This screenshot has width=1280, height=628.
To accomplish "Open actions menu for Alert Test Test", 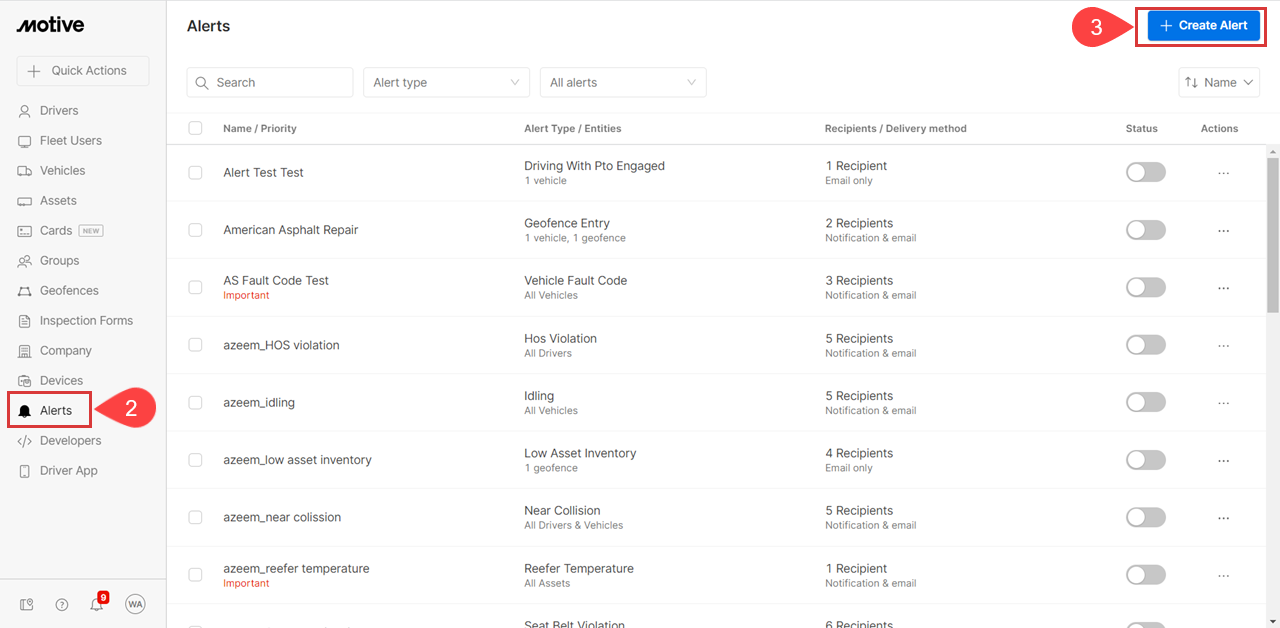I will click(1223, 173).
